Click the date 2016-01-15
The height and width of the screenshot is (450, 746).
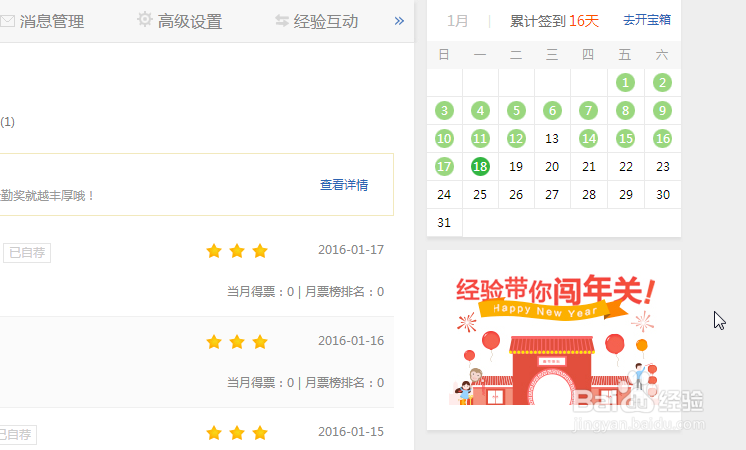tap(351, 431)
